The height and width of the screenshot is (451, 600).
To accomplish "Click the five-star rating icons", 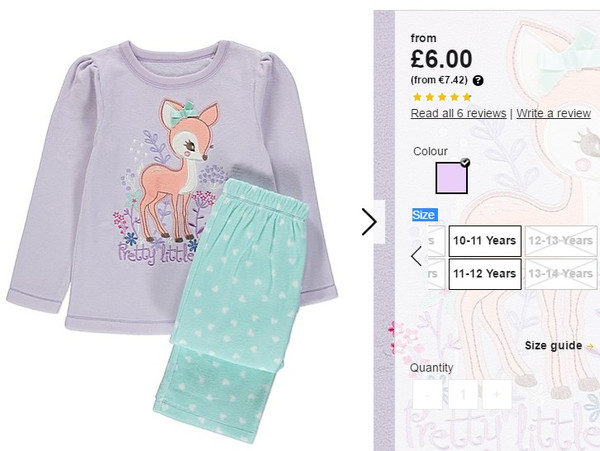I will [442, 97].
